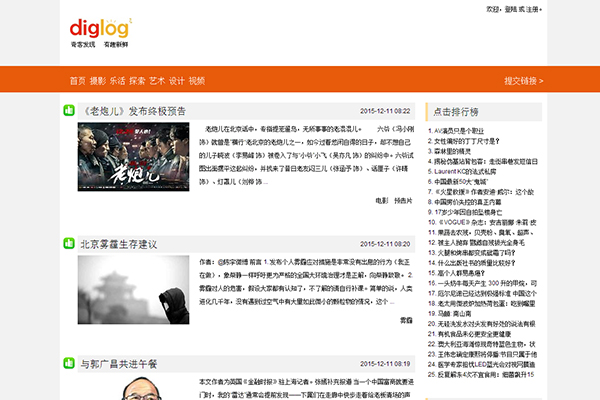Upvote the 北京雾霾生存建议 article
The width and height of the screenshot is (600, 400).
(69, 243)
